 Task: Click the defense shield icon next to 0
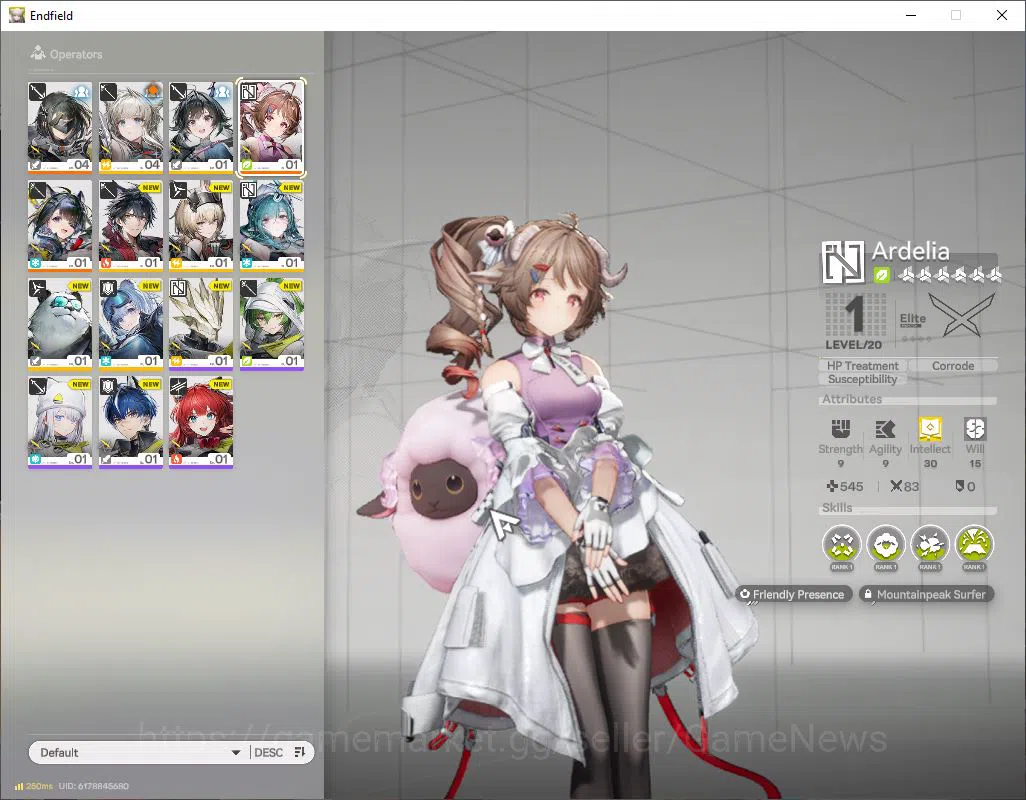tap(959, 486)
